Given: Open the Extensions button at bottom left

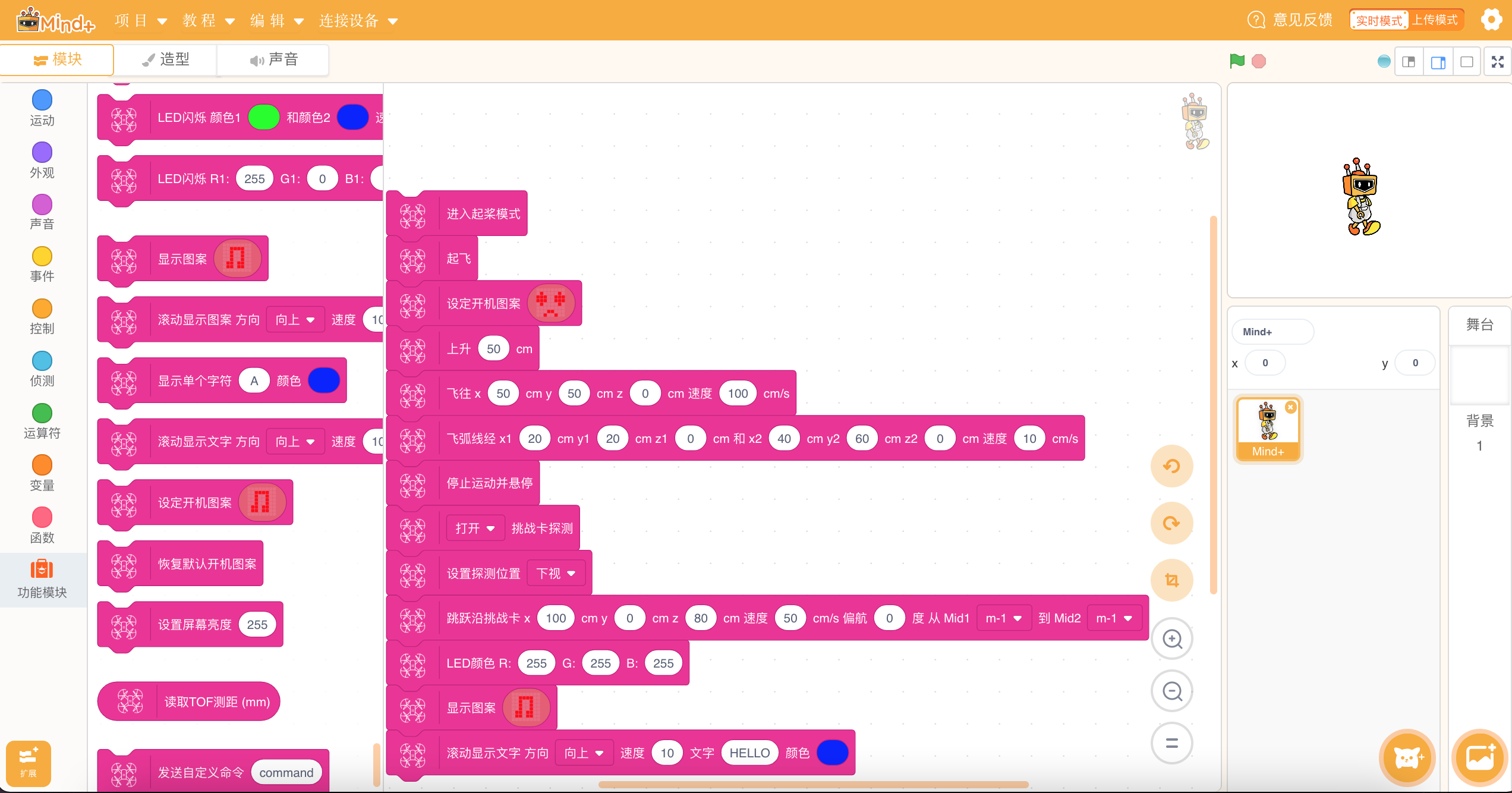Looking at the screenshot, I should click(x=28, y=763).
